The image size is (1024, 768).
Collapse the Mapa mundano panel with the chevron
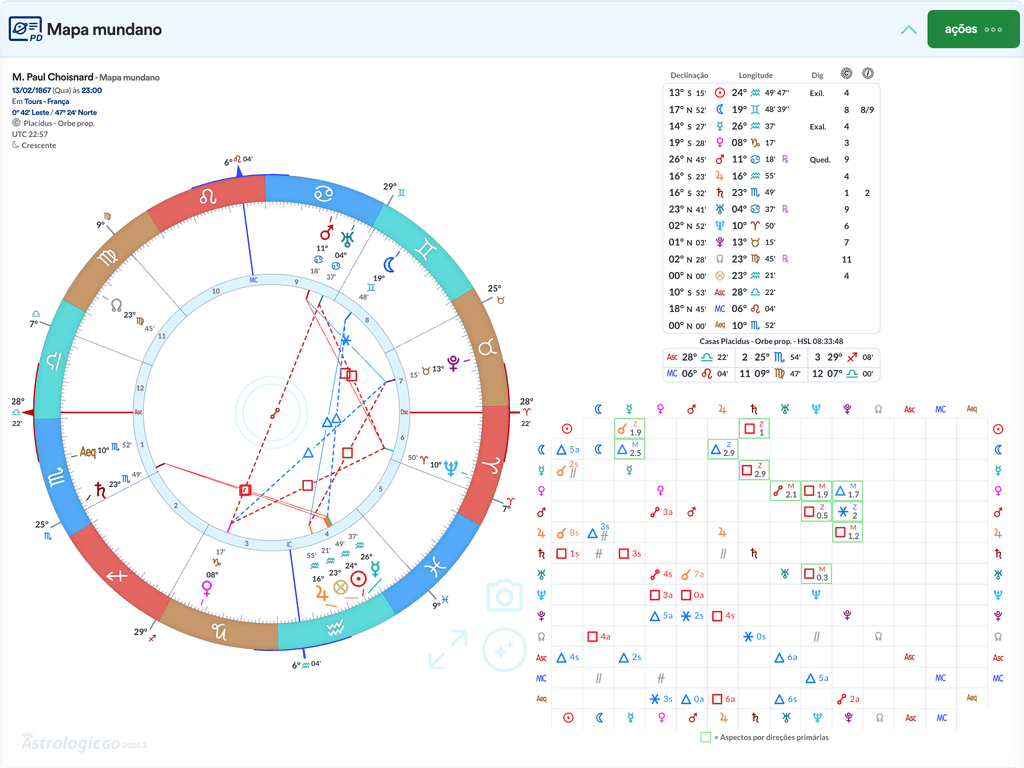[908, 30]
